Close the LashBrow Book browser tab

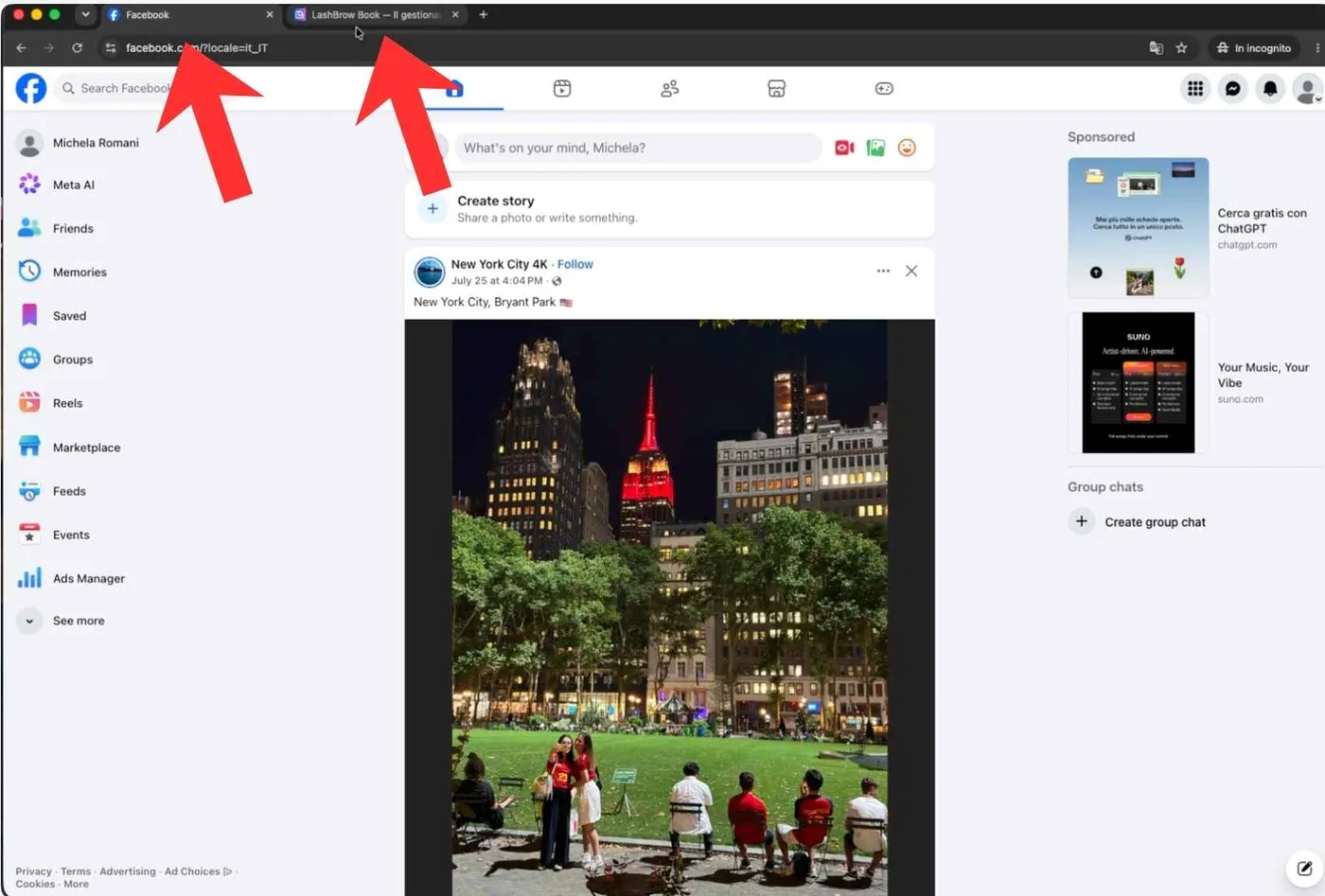click(x=455, y=15)
